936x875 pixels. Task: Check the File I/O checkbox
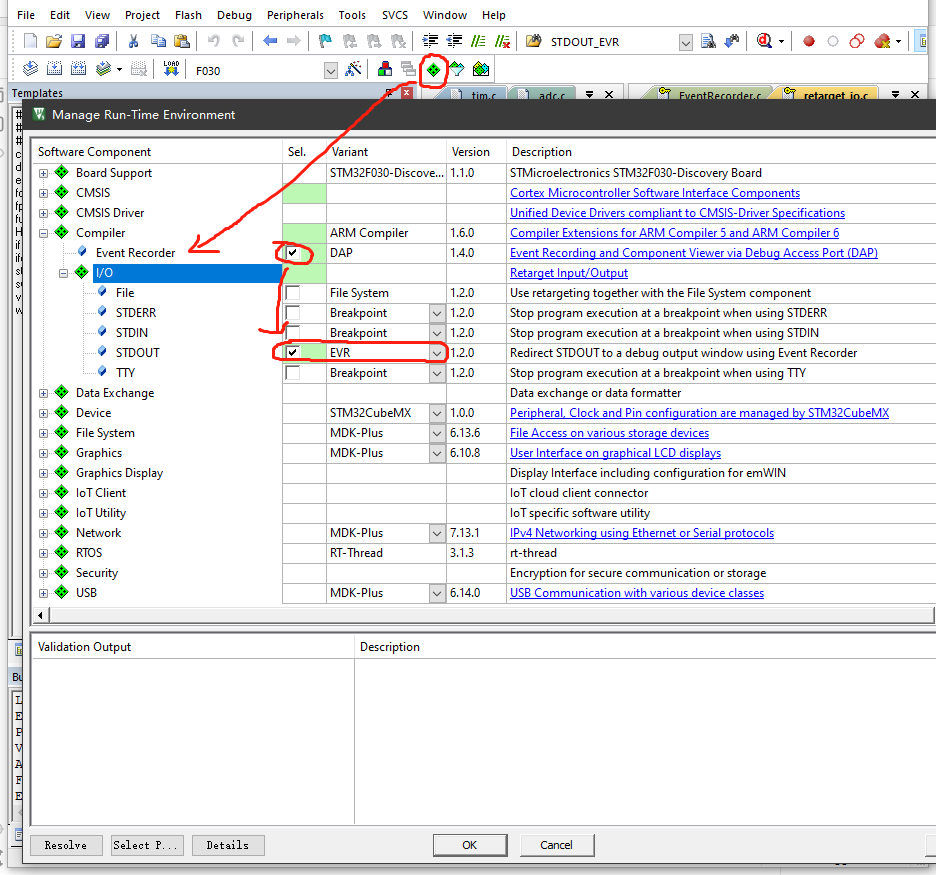coord(292,292)
